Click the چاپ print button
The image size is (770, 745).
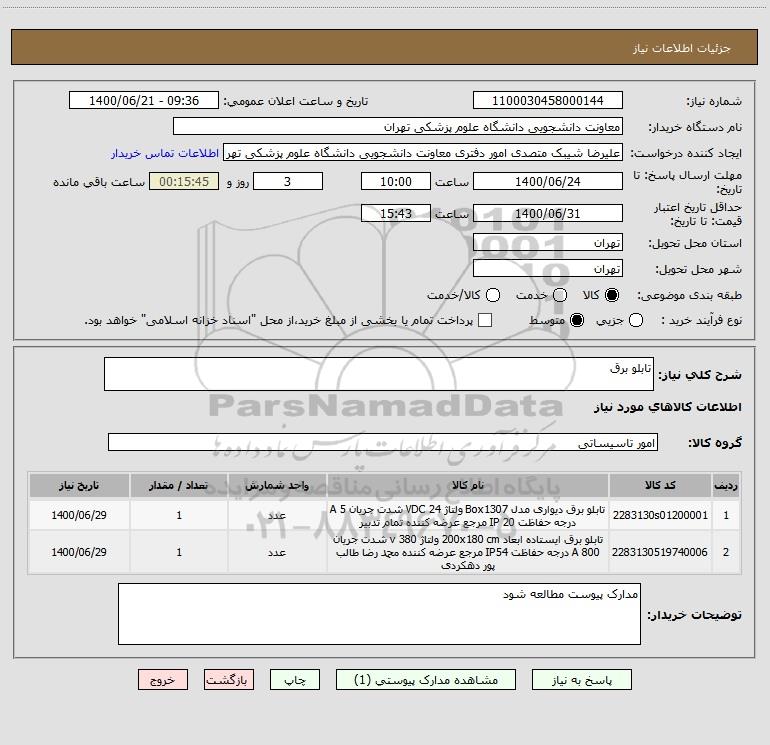295,680
